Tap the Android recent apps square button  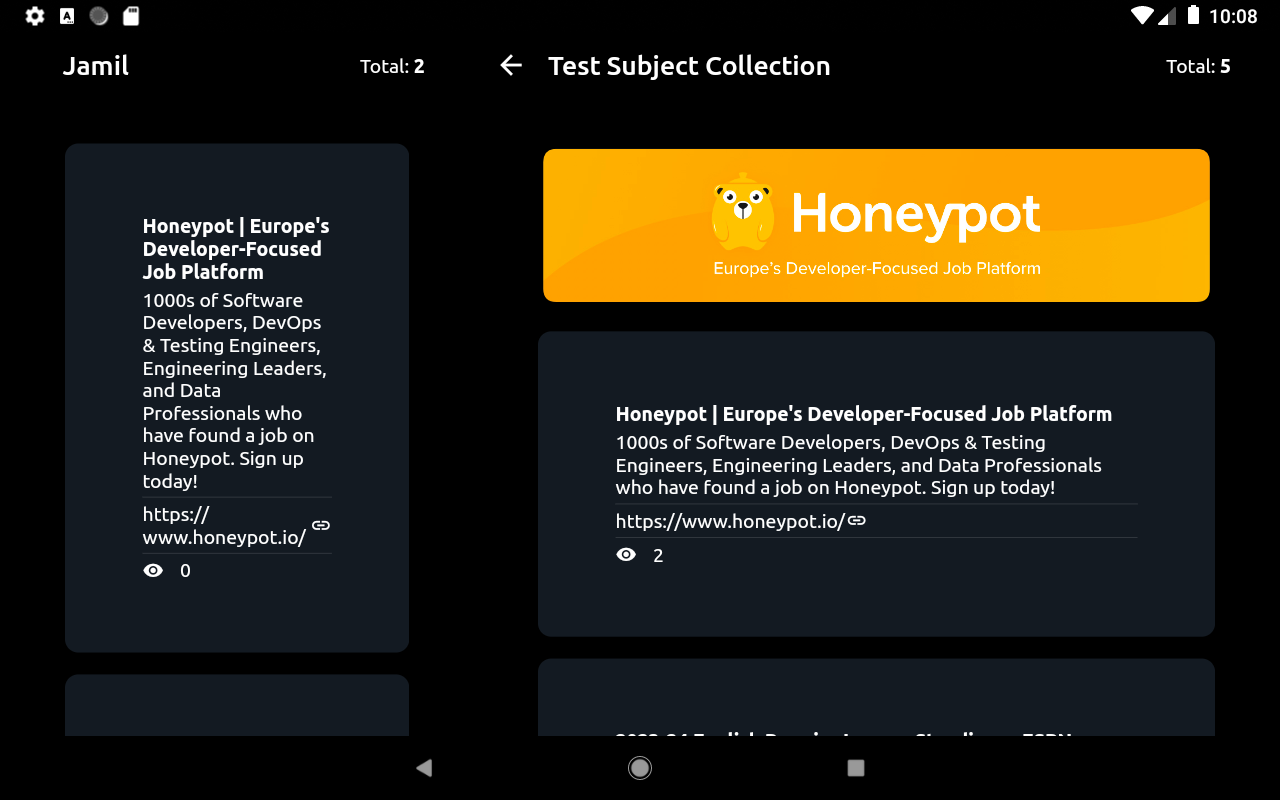tap(856, 768)
